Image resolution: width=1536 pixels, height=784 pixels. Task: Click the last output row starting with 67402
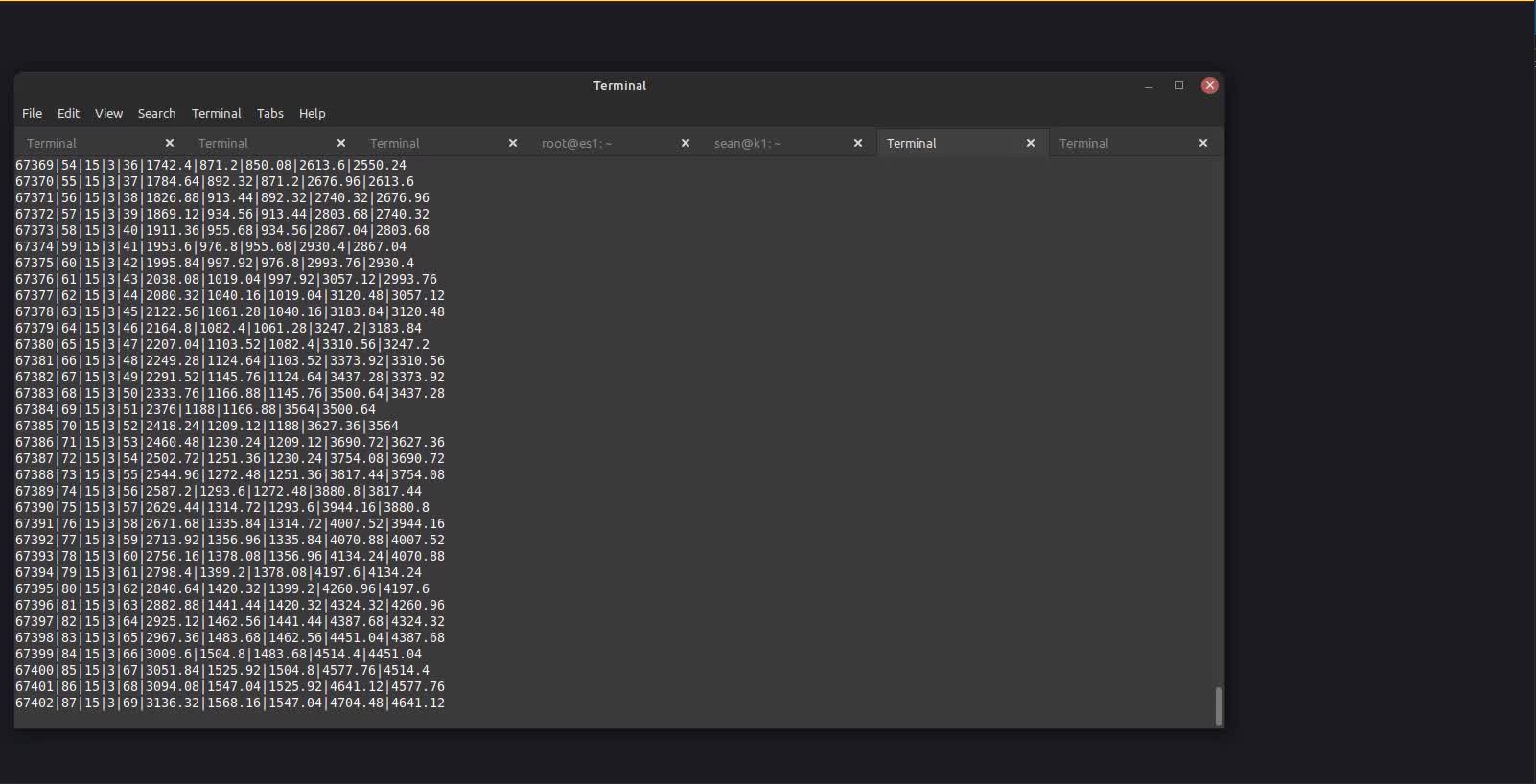(x=230, y=703)
